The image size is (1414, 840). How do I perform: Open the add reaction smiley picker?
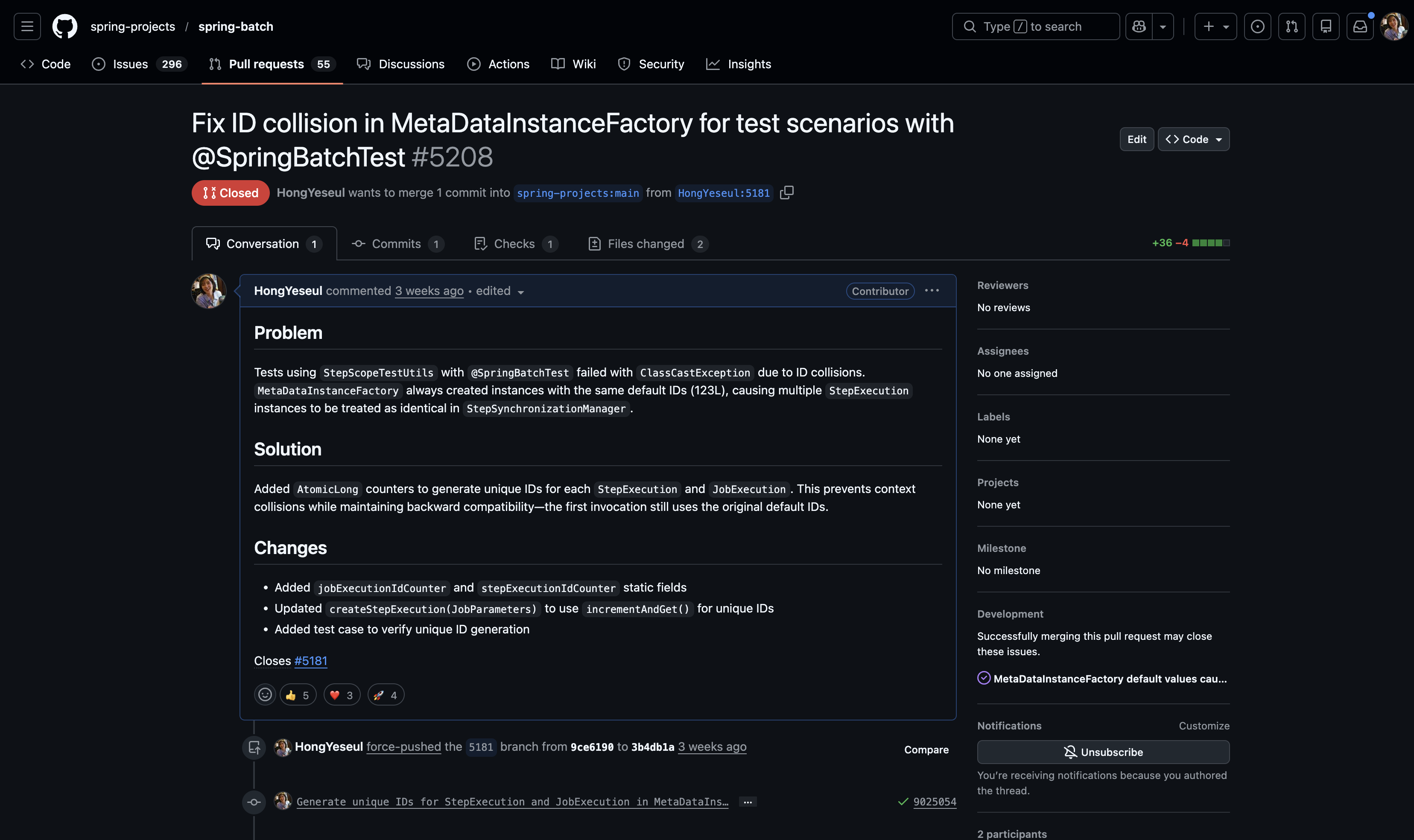(x=265, y=694)
